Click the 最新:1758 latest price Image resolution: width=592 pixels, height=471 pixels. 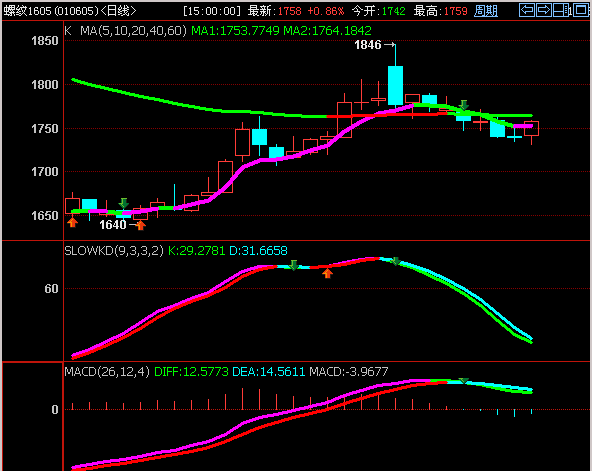[x=274, y=11]
